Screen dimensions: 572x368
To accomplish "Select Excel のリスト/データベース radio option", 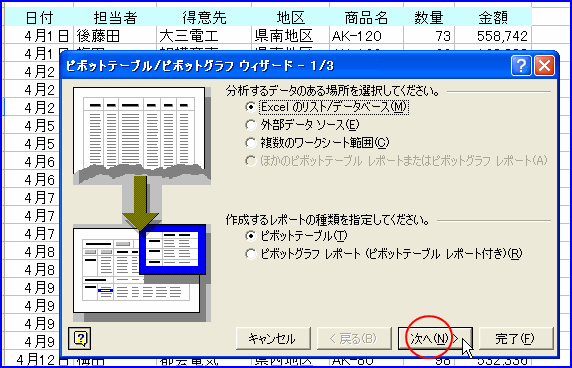I will click(x=327, y=107).
